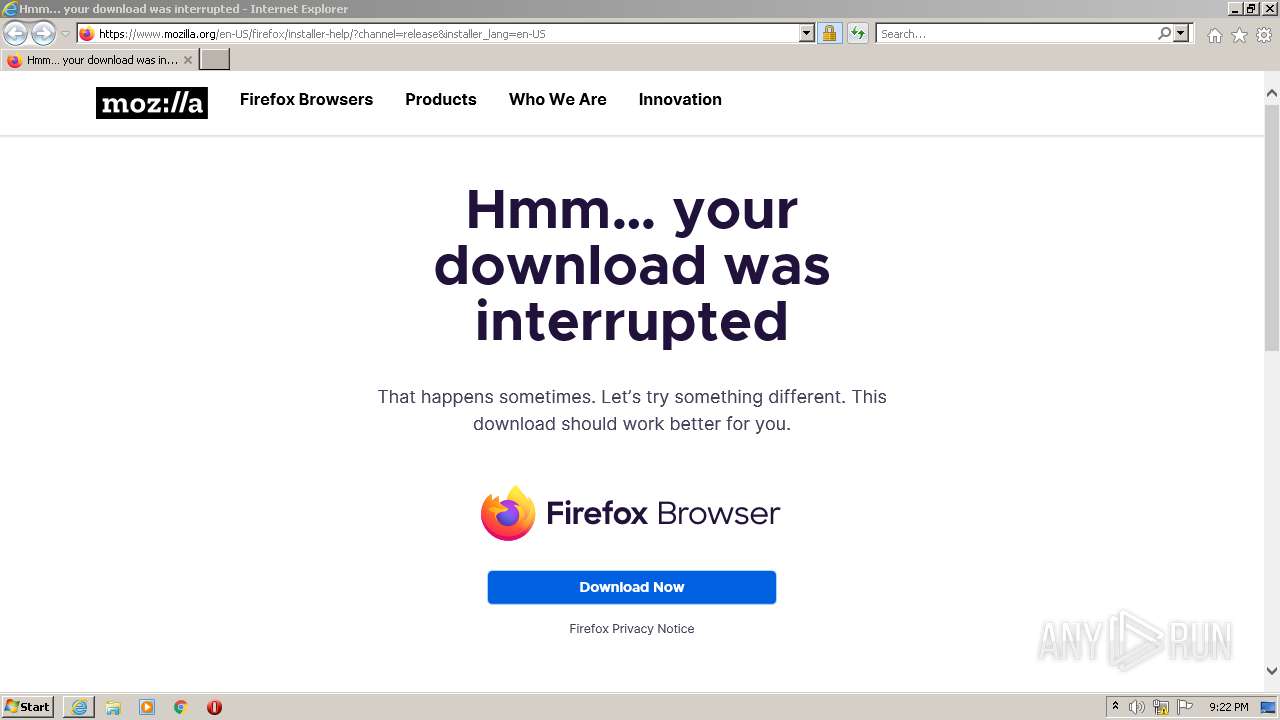Viewport: 1280px width, 720px height.
Task: Click the page scrollbar up arrow
Action: click(1272, 93)
